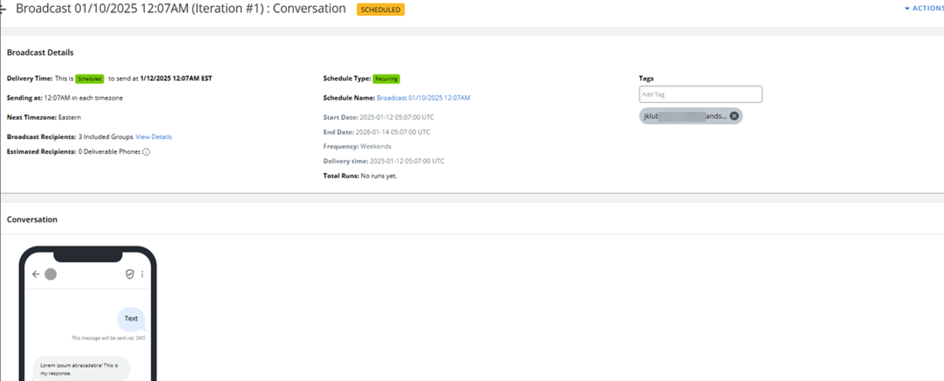944x381 pixels.
Task: Click 'Sending at: 12:07AM in each timezone'
Action: 65,98
